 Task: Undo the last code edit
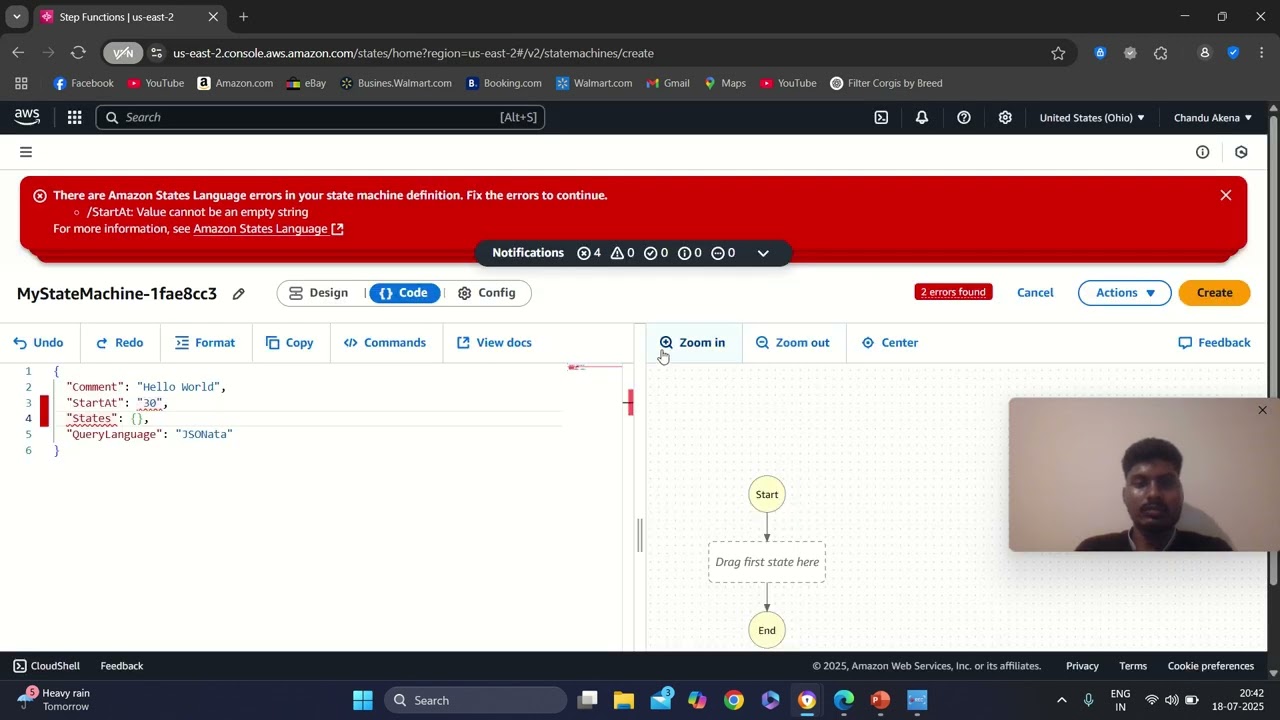click(38, 342)
